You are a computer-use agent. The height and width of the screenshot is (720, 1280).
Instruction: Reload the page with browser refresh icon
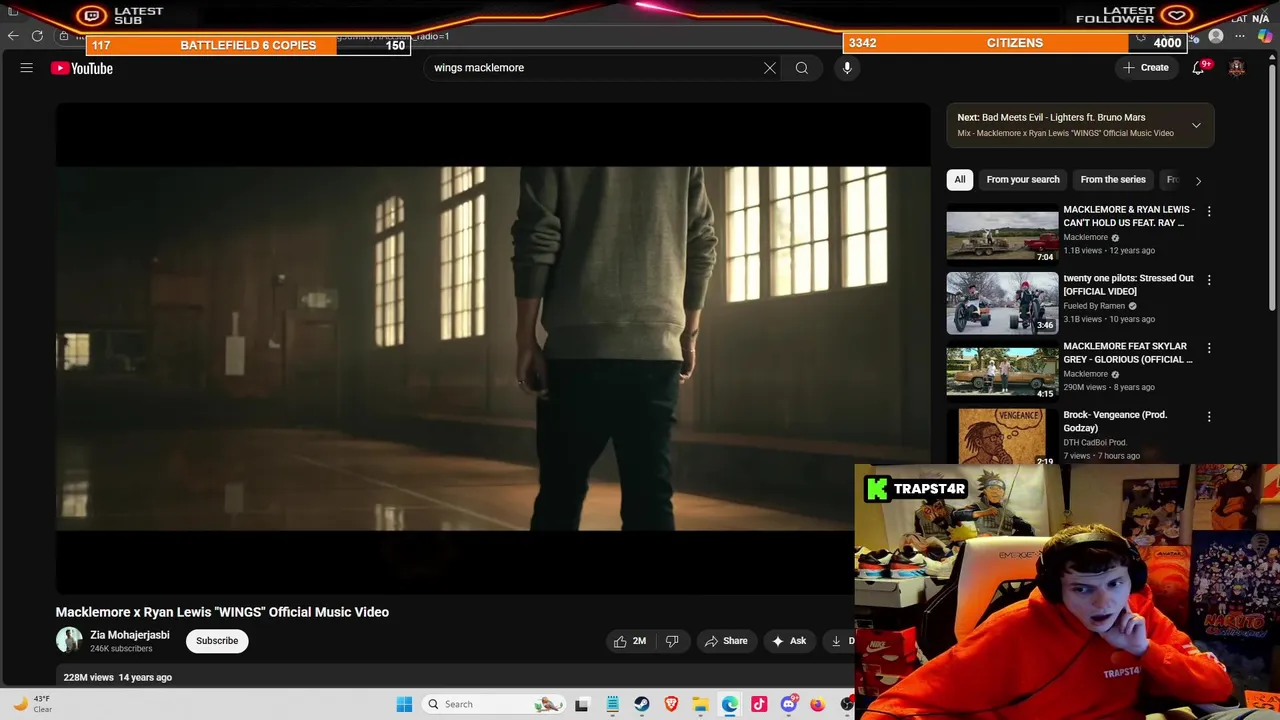(37, 36)
